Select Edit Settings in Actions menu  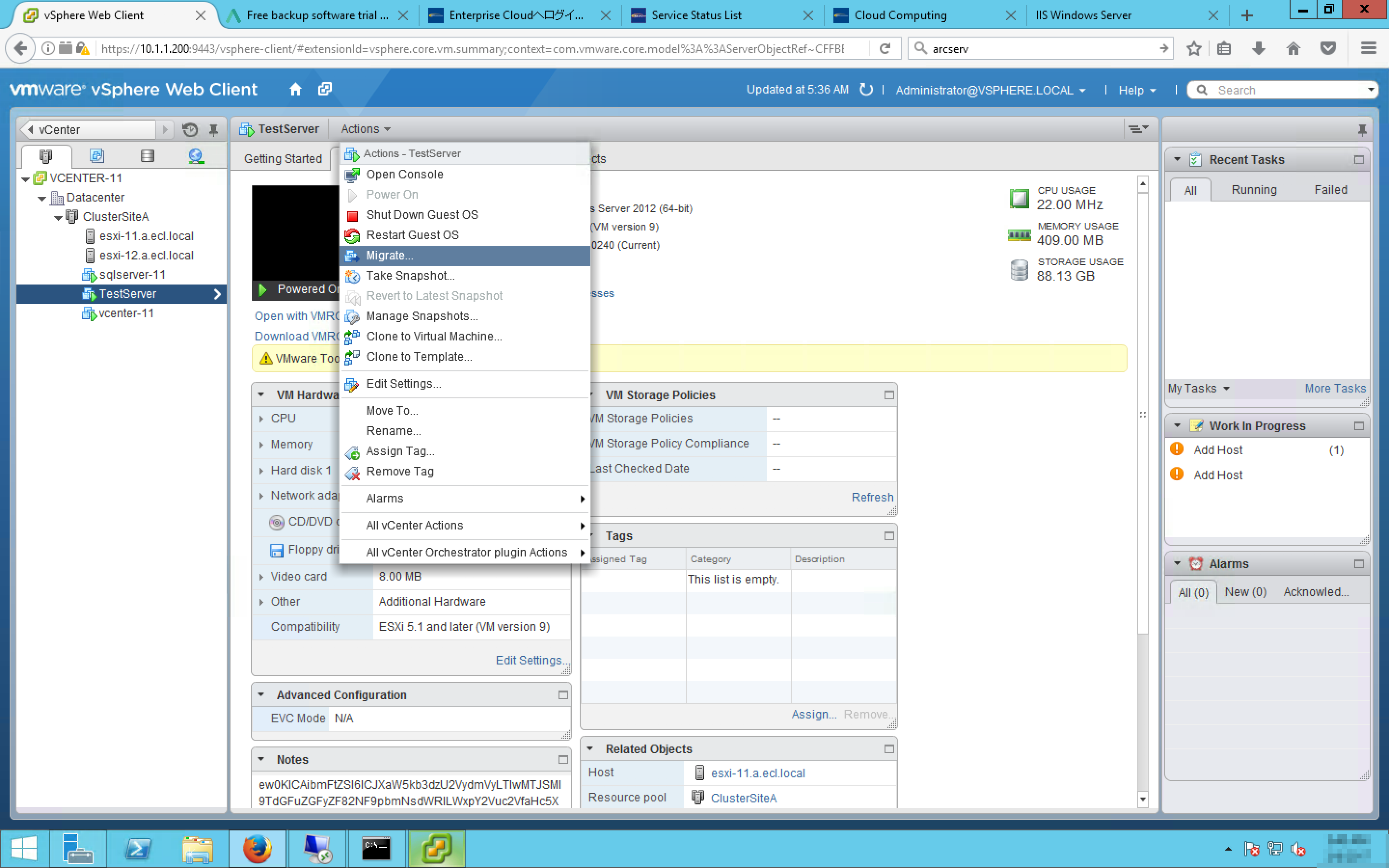[465, 383]
